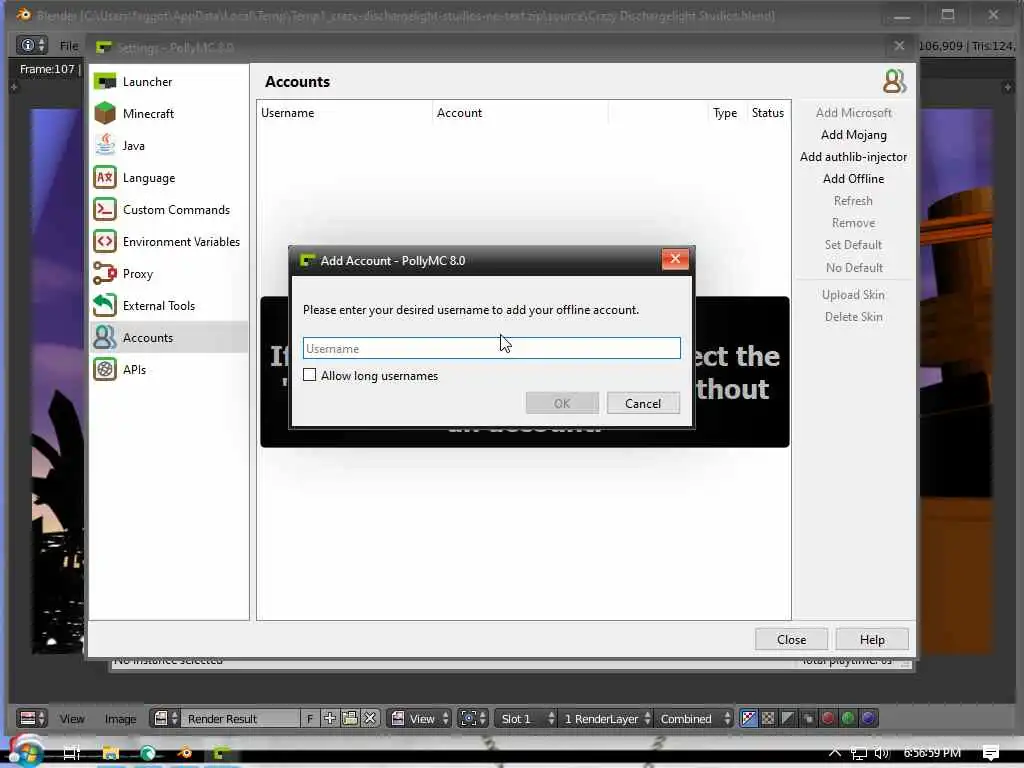
Task: Open the Proxy settings page
Action: tap(168, 274)
